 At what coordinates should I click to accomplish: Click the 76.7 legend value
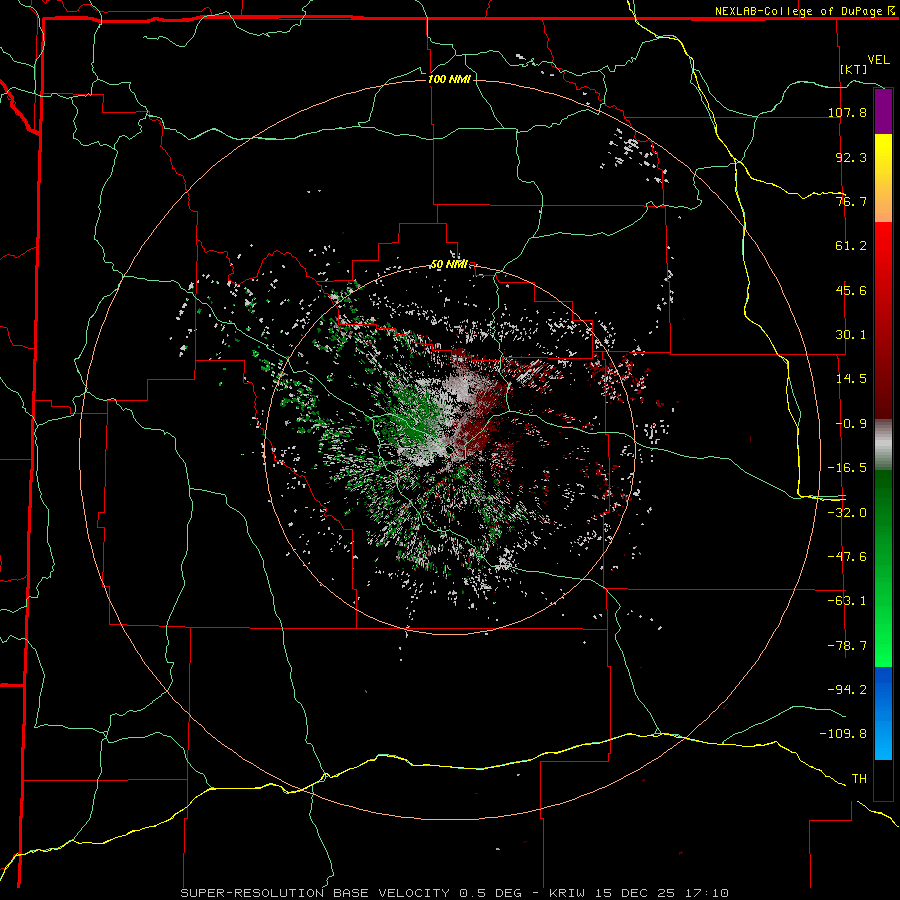(x=851, y=201)
